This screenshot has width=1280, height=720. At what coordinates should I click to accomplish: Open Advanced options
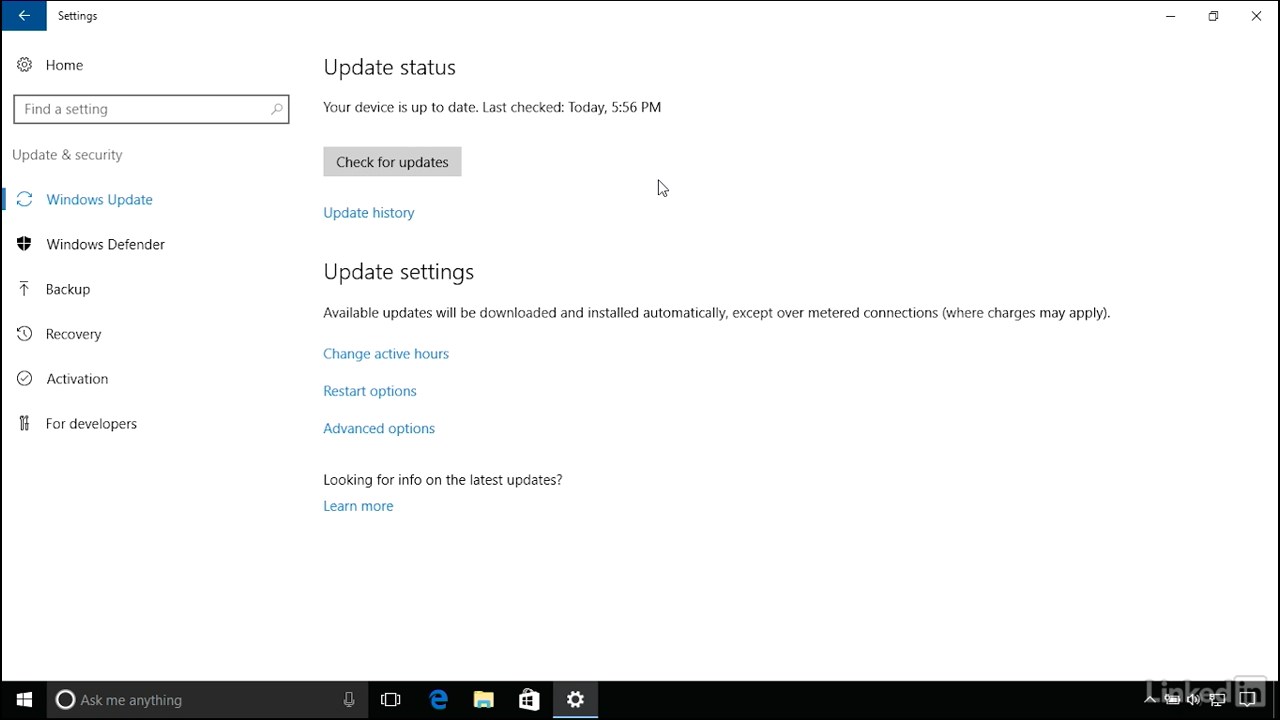pyautogui.click(x=379, y=428)
